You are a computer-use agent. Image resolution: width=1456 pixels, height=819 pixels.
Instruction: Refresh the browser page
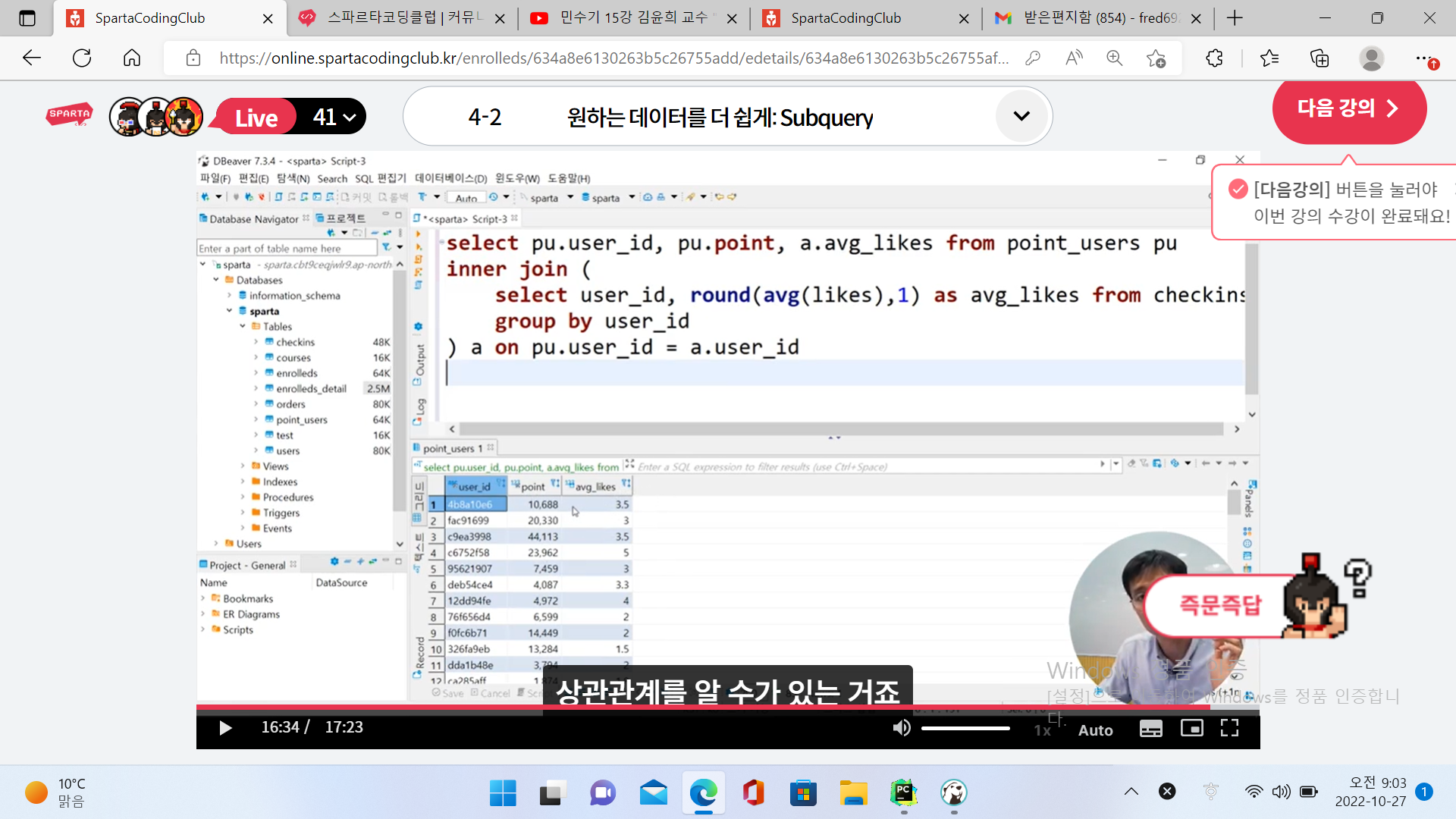click(82, 58)
